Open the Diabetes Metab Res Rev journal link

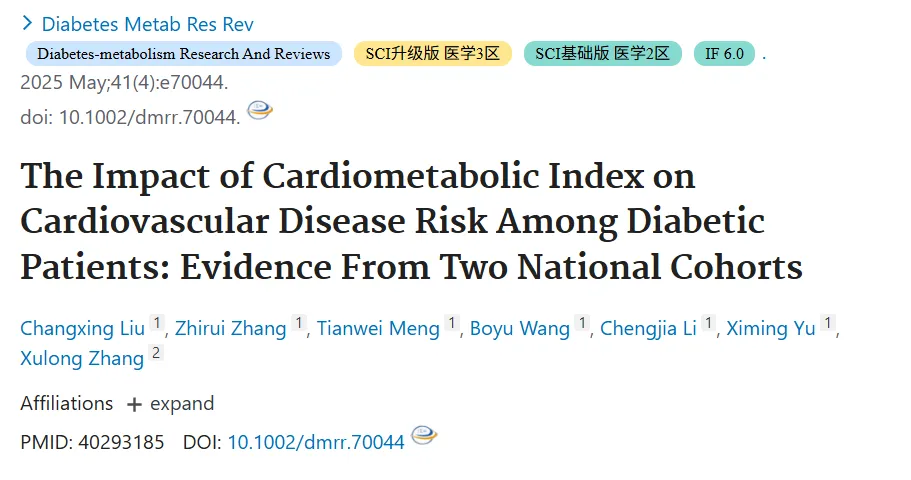tap(148, 24)
